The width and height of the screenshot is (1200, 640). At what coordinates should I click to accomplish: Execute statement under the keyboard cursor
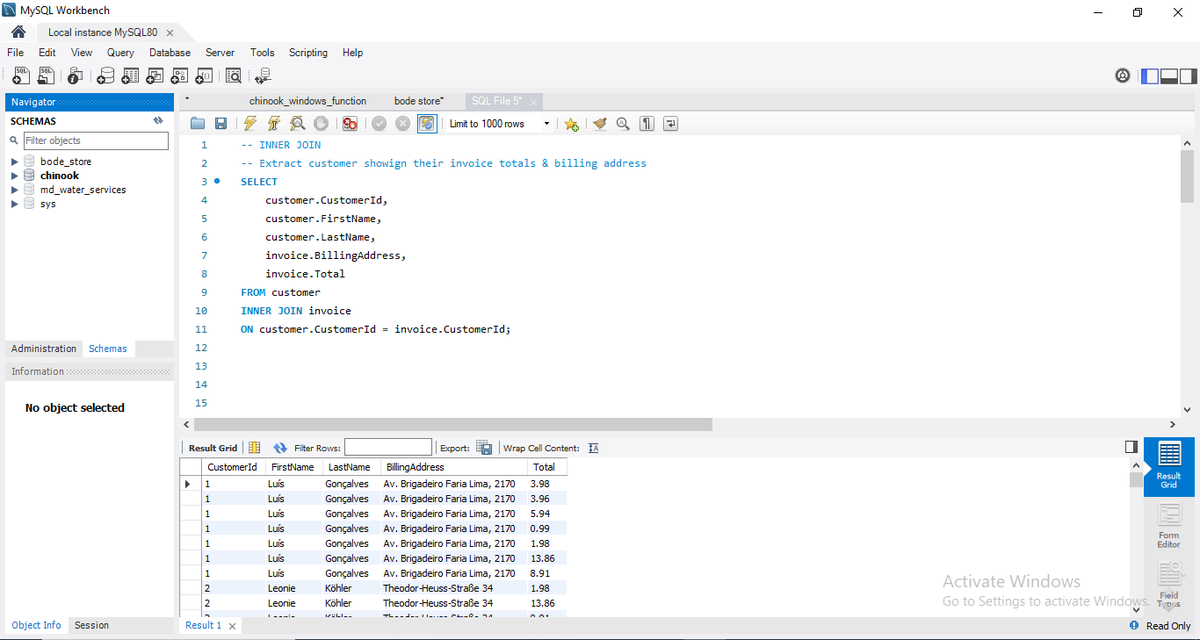tap(273, 124)
